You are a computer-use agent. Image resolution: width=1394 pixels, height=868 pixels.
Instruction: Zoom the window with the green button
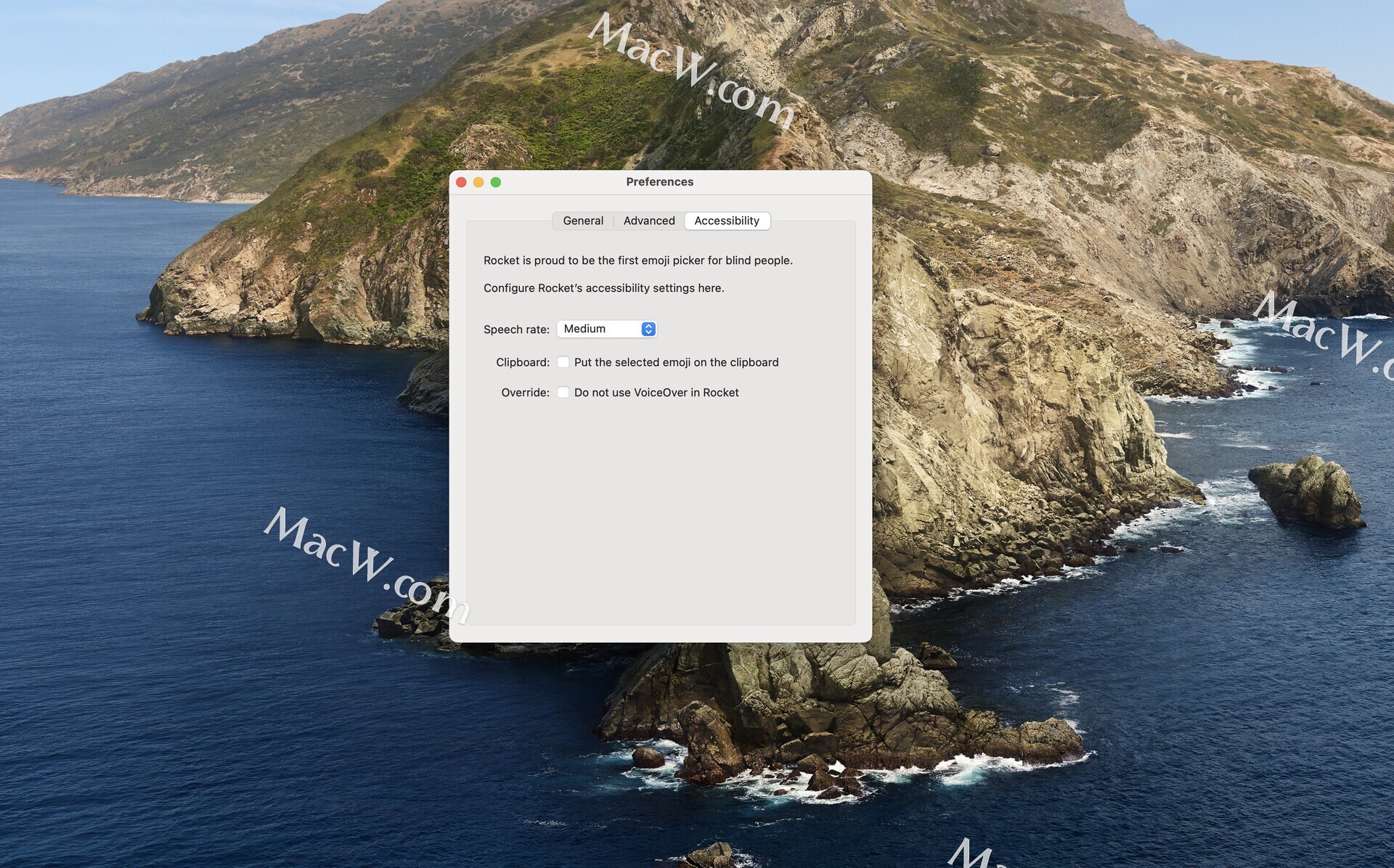pyautogui.click(x=496, y=182)
